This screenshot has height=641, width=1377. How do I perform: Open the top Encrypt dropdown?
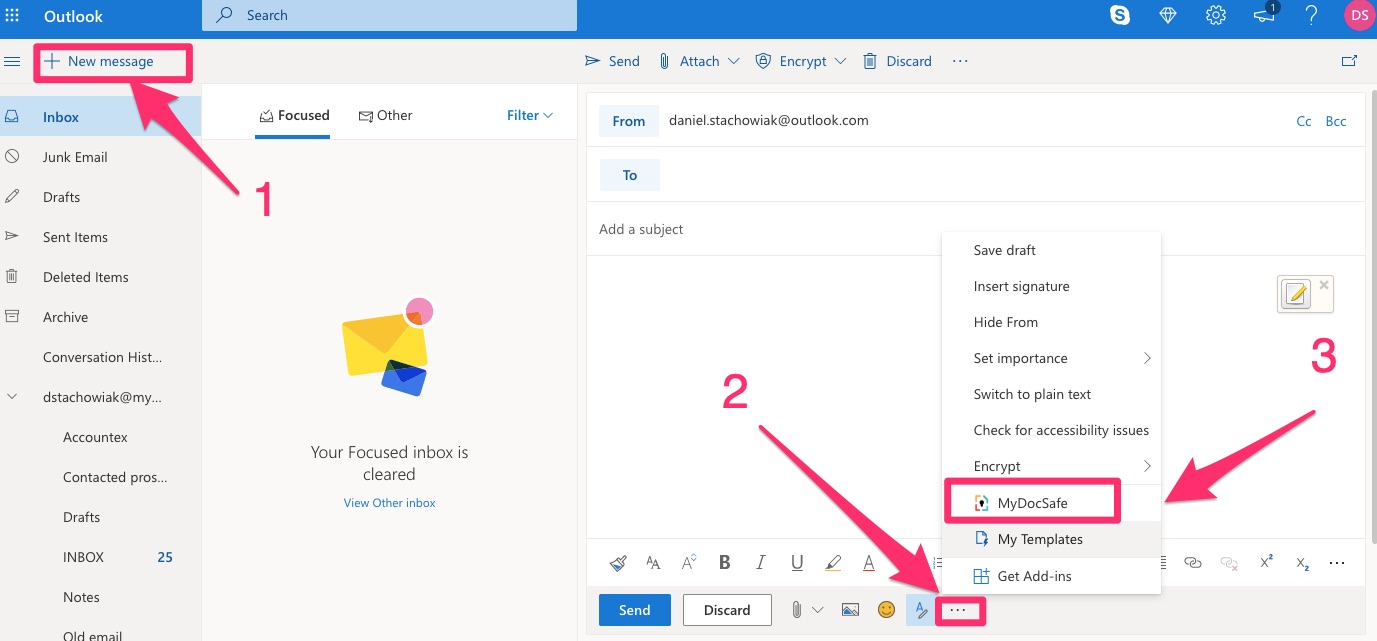click(801, 61)
